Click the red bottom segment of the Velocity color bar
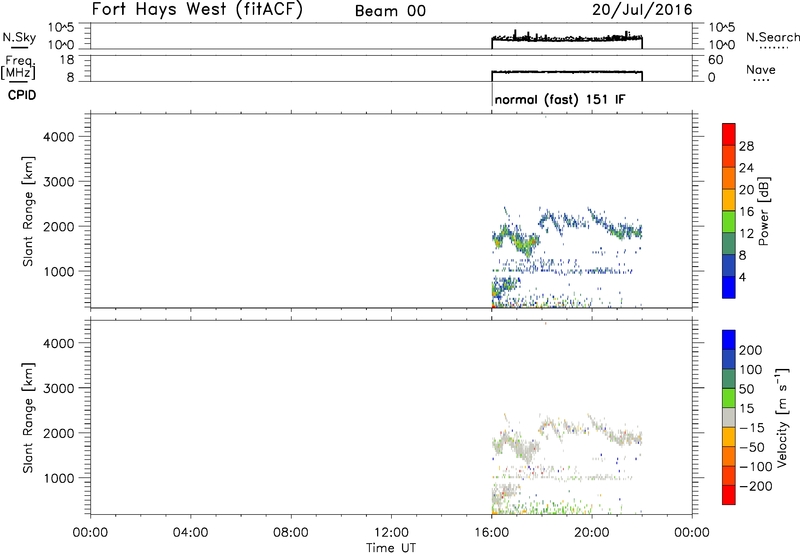 point(729,495)
